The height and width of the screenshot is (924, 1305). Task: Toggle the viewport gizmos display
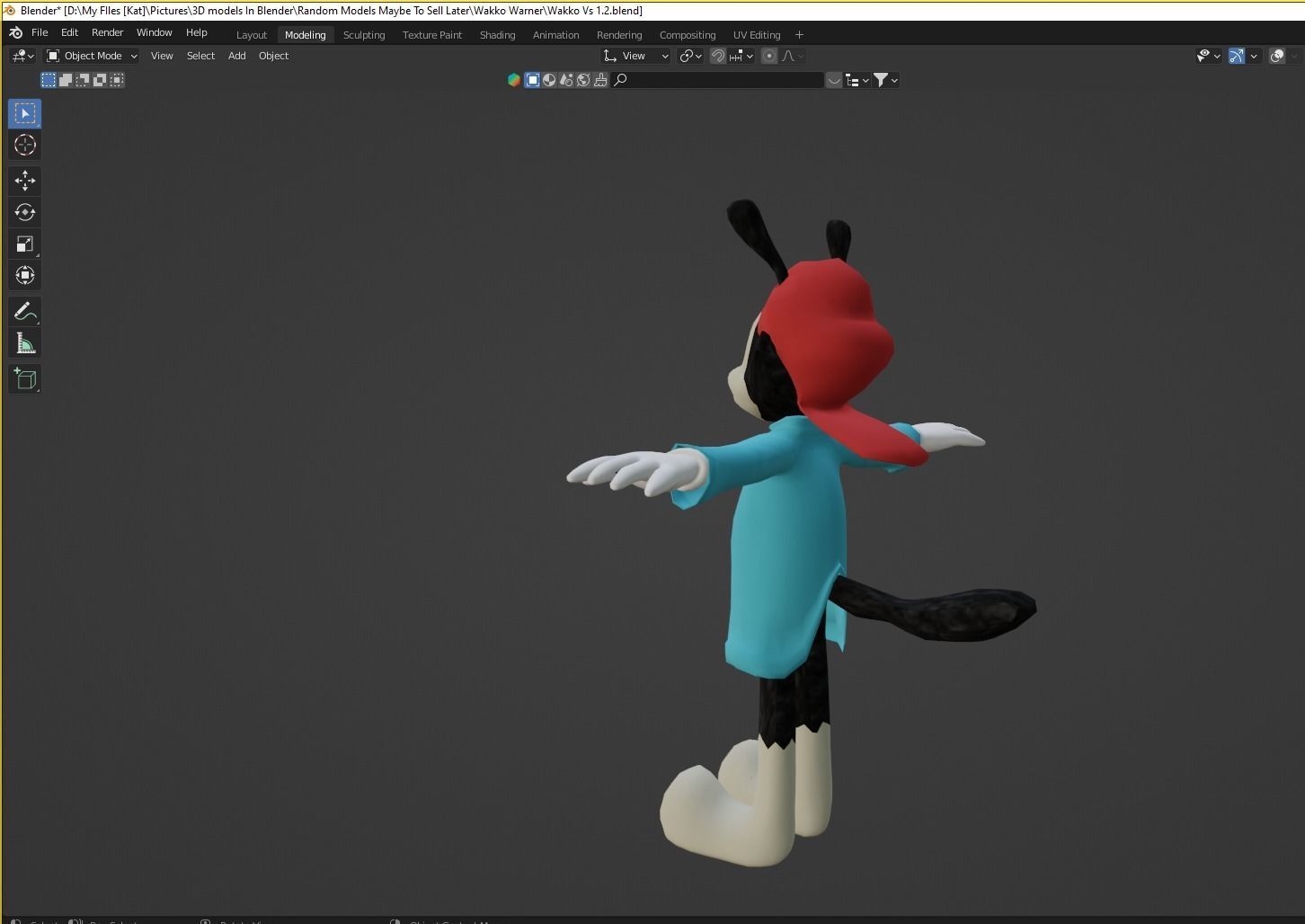[1237, 56]
